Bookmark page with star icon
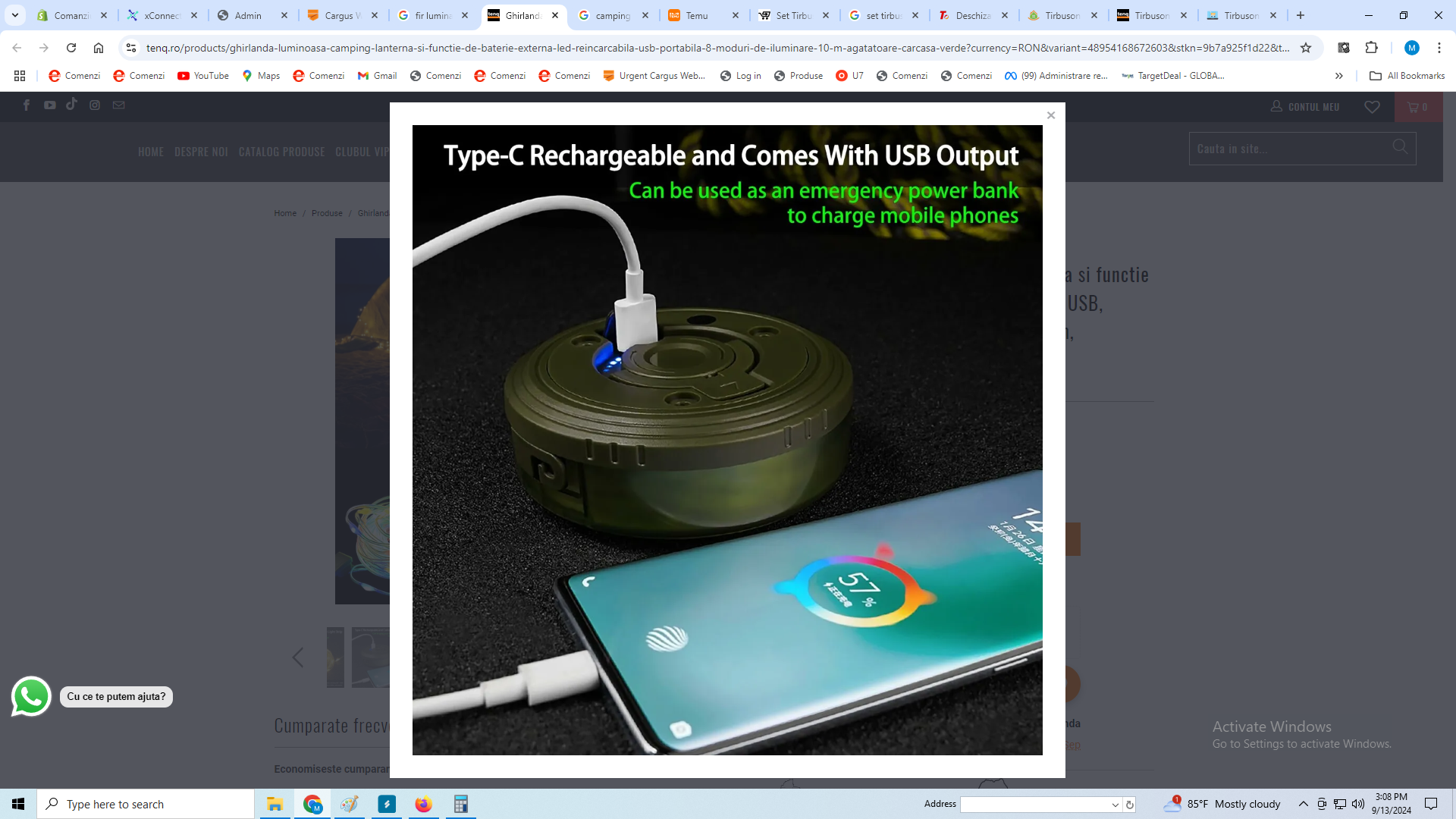Image resolution: width=1456 pixels, height=819 pixels. 1306,48
